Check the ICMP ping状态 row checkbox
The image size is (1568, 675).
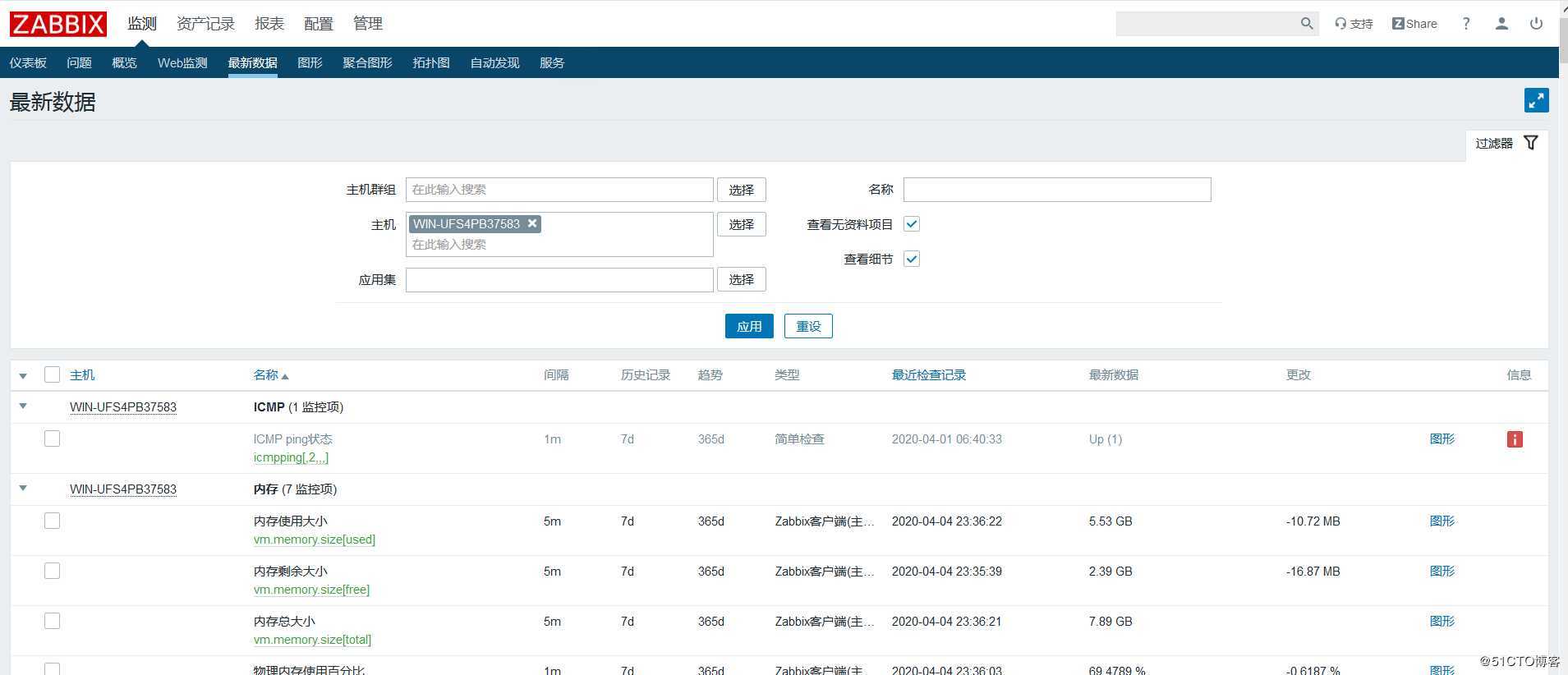(x=53, y=439)
